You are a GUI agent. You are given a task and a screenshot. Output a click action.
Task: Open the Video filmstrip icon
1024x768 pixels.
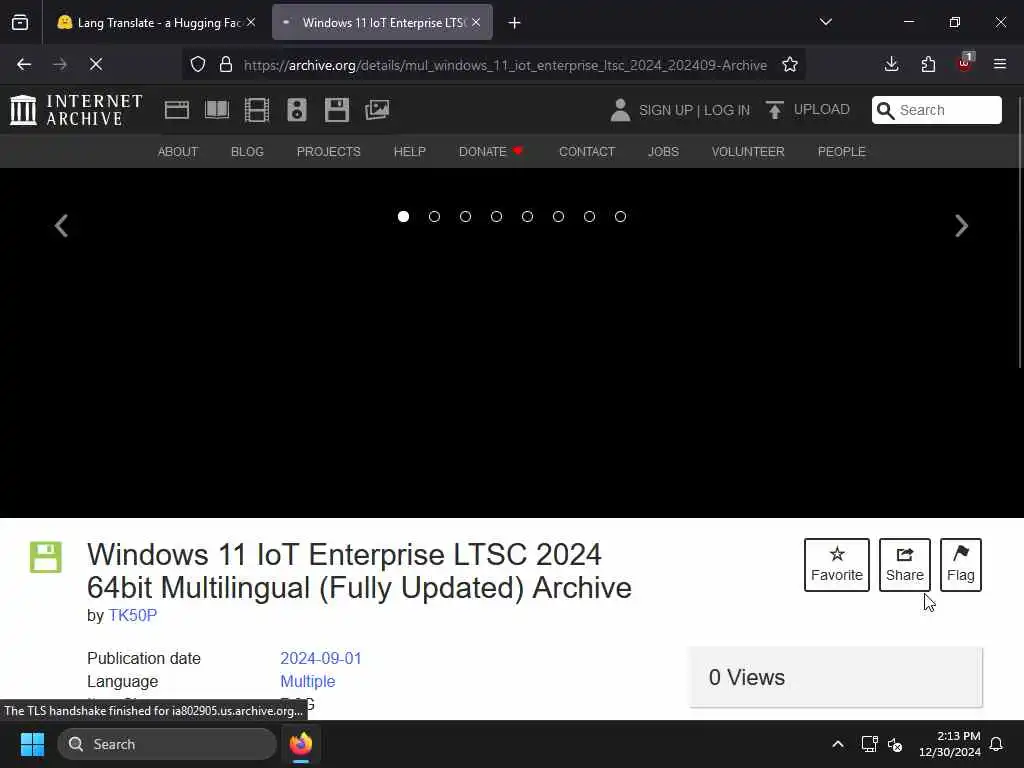[257, 110]
